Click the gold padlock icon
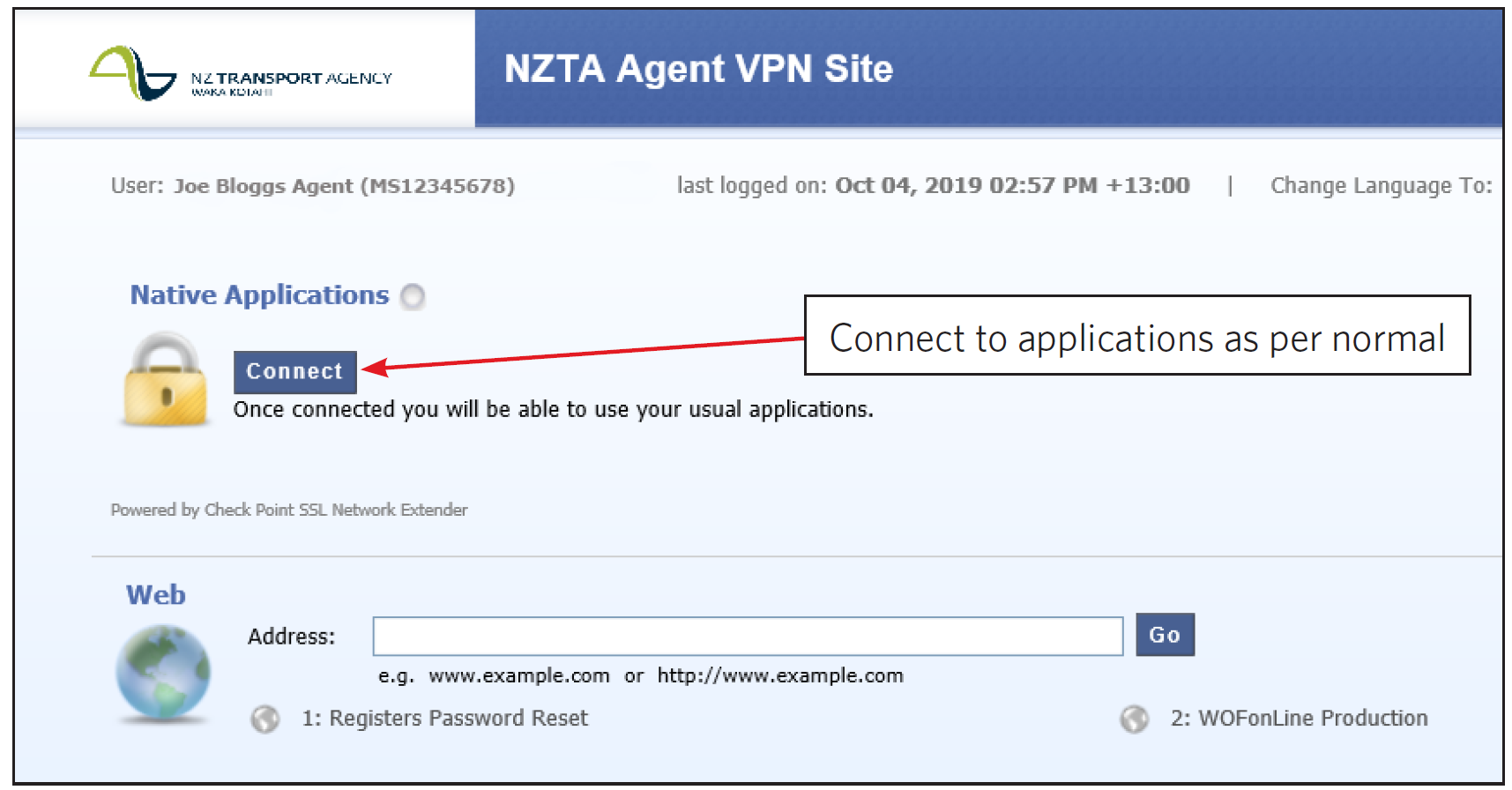1512x790 pixels. pyautogui.click(x=166, y=381)
